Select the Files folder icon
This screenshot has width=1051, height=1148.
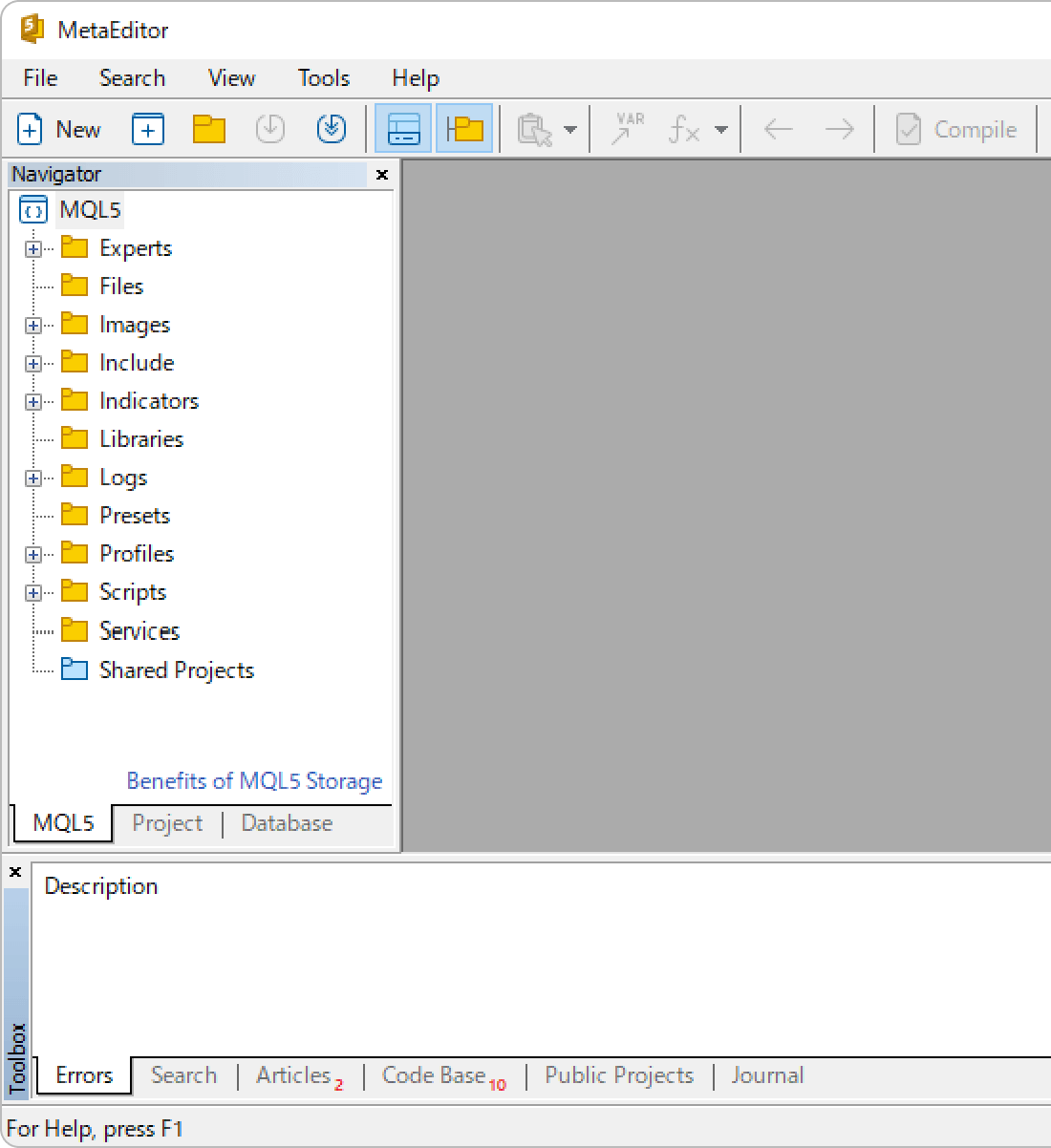point(75,286)
